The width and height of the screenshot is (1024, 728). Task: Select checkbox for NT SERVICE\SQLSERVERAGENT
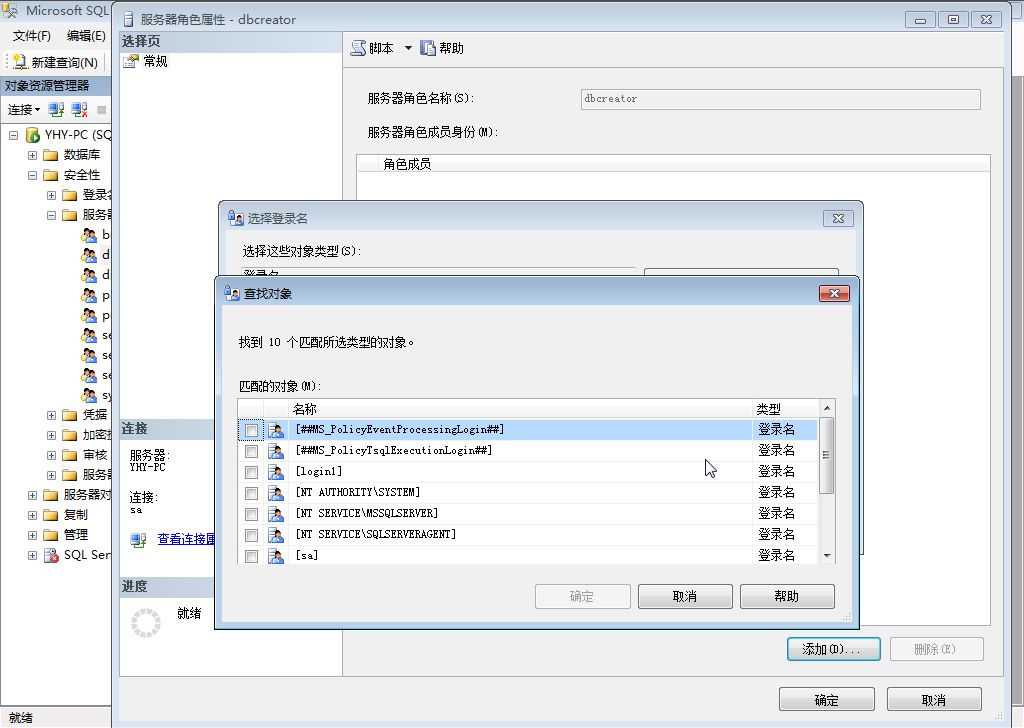click(251, 535)
